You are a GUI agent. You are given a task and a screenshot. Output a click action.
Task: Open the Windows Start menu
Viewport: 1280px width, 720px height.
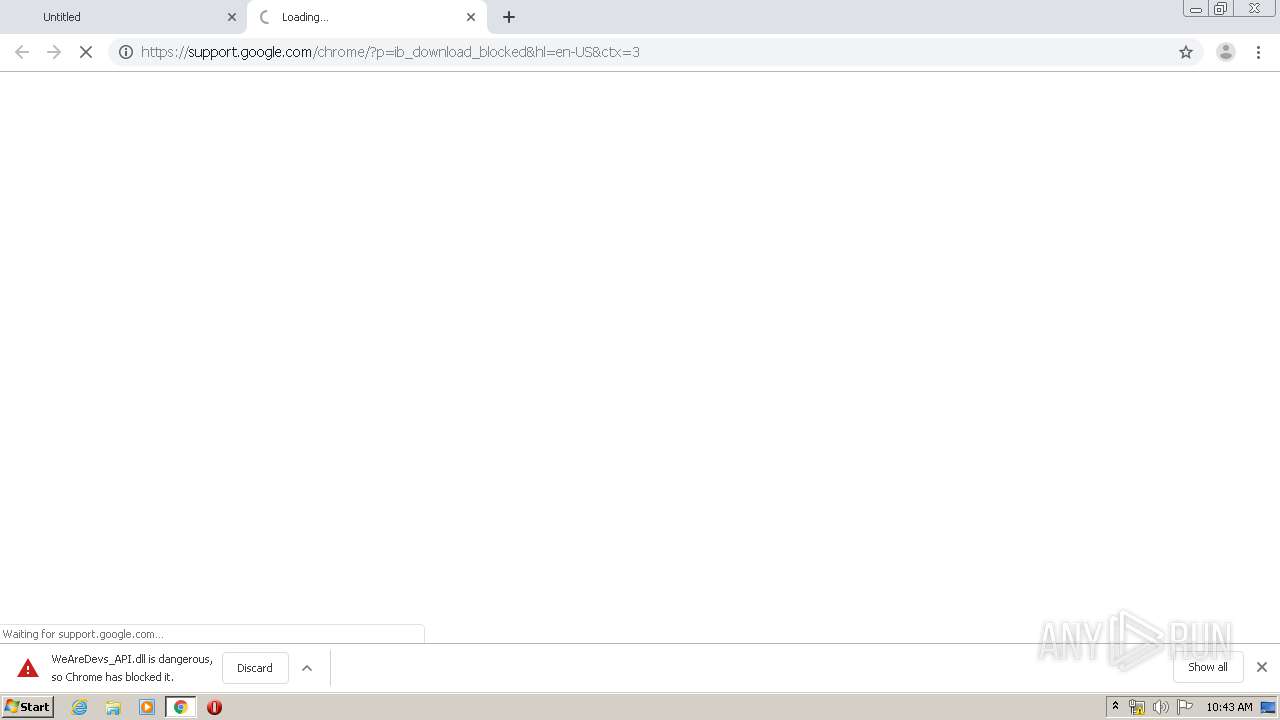[x=28, y=707]
